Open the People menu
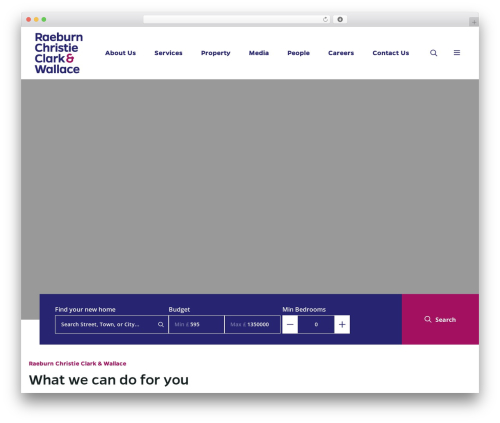Image resolution: width=500 pixels, height=423 pixels. click(x=298, y=53)
